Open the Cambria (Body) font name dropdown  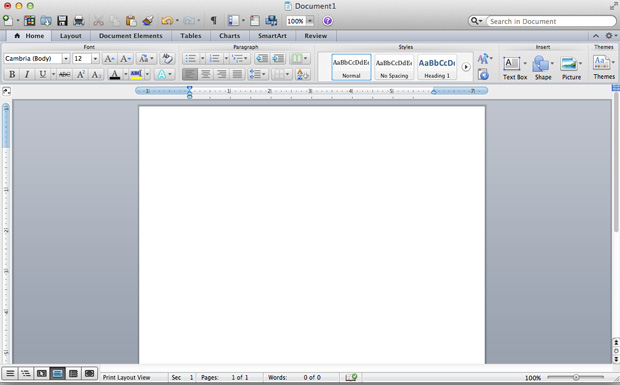[x=66, y=59]
